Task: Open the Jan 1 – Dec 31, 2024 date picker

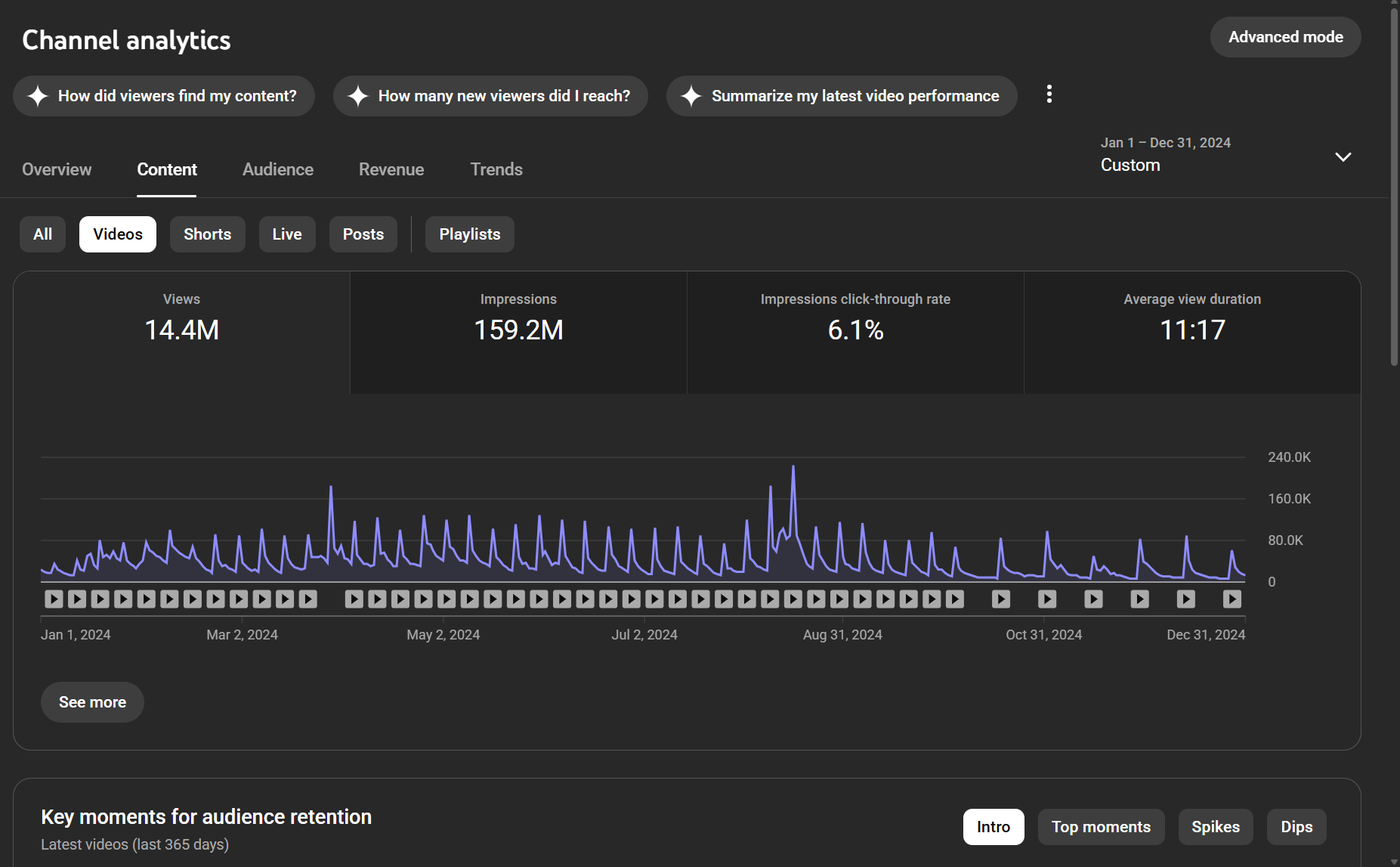Action: 1165,154
